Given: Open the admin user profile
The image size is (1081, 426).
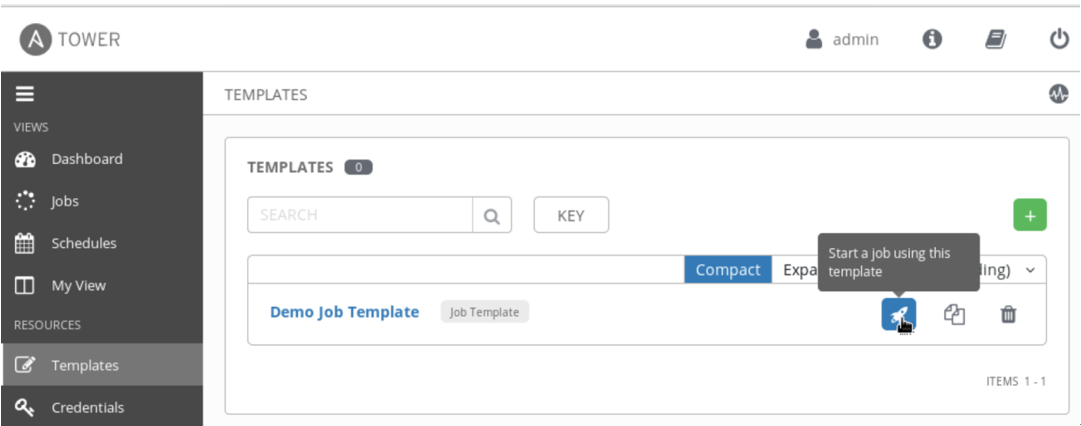Looking at the screenshot, I should (x=843, y=39).
